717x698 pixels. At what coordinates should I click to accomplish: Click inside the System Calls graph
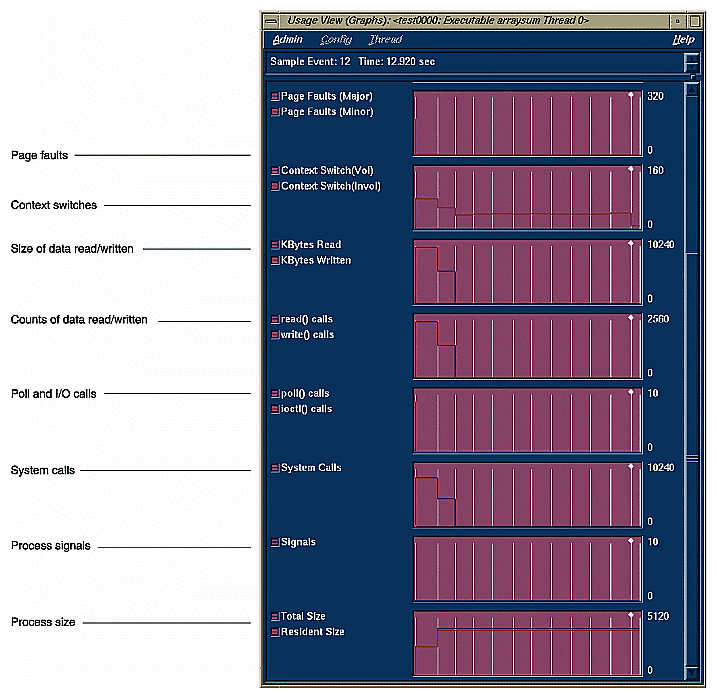pos(528,495)
